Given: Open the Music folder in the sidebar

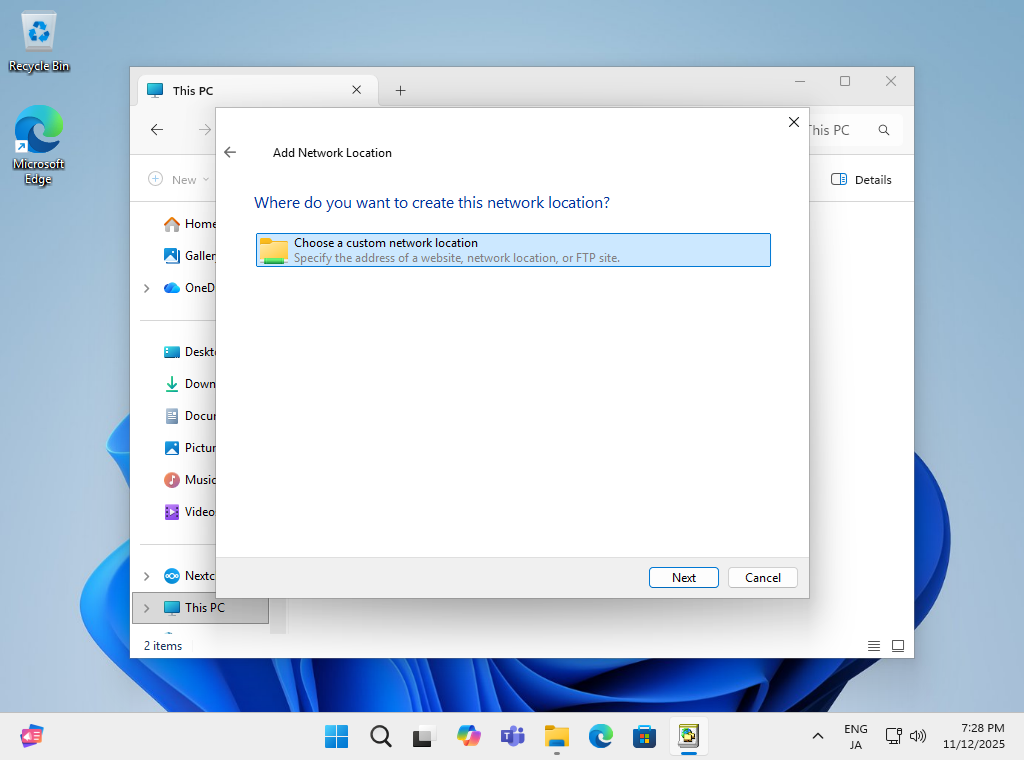Looking at the screenshot, I should pos(198,479).
